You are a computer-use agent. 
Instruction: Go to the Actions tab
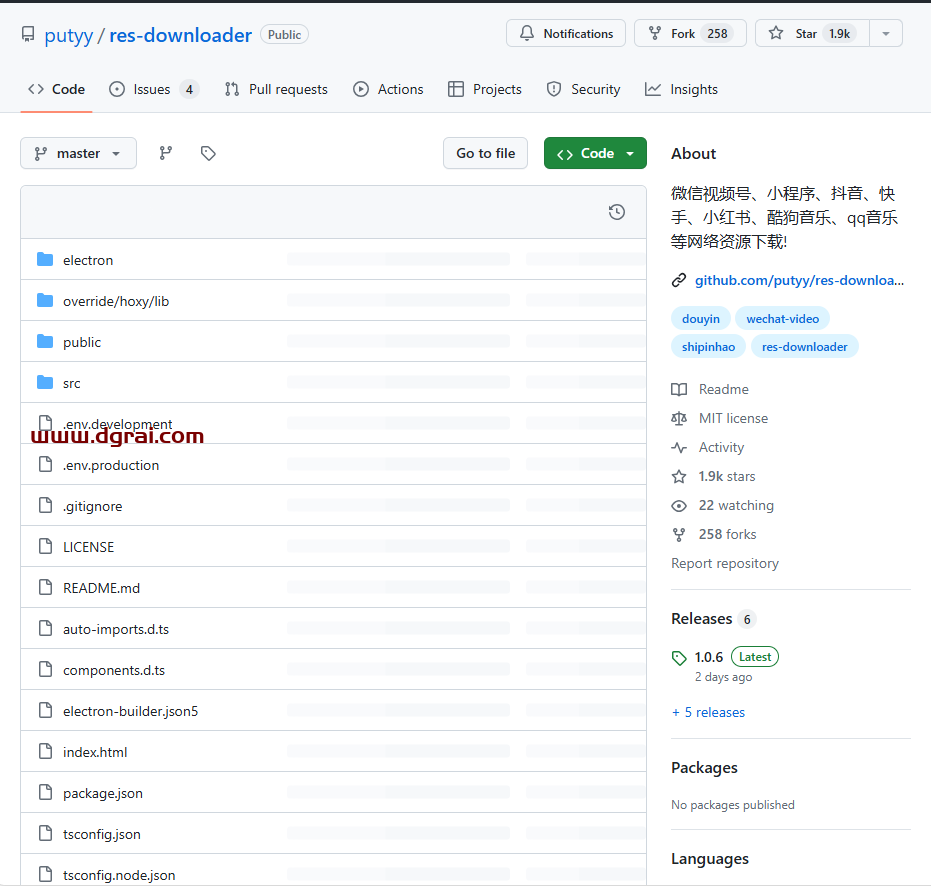click(388, 89)
